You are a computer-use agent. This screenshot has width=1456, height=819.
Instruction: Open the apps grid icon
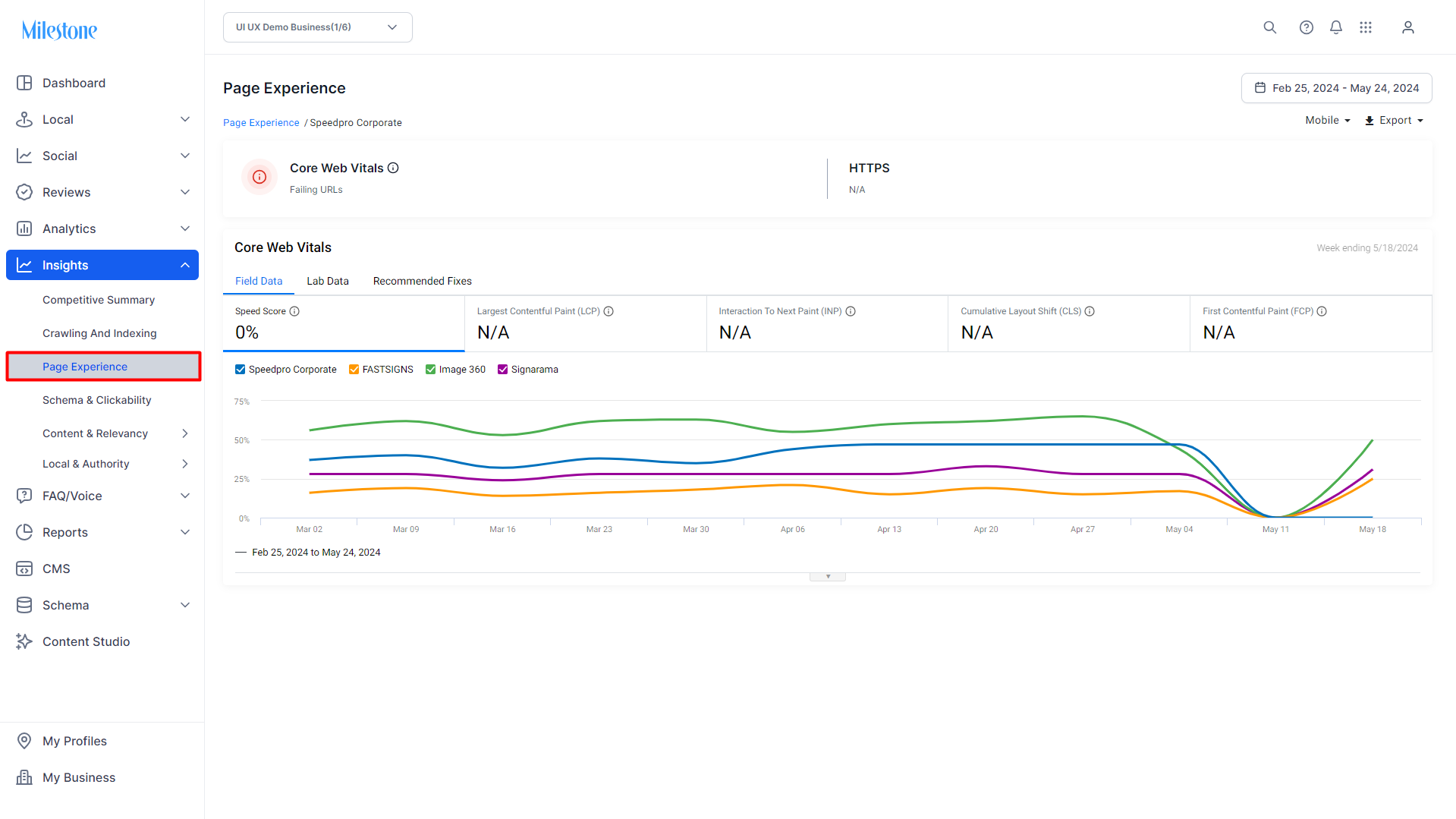coord(1366,27)
